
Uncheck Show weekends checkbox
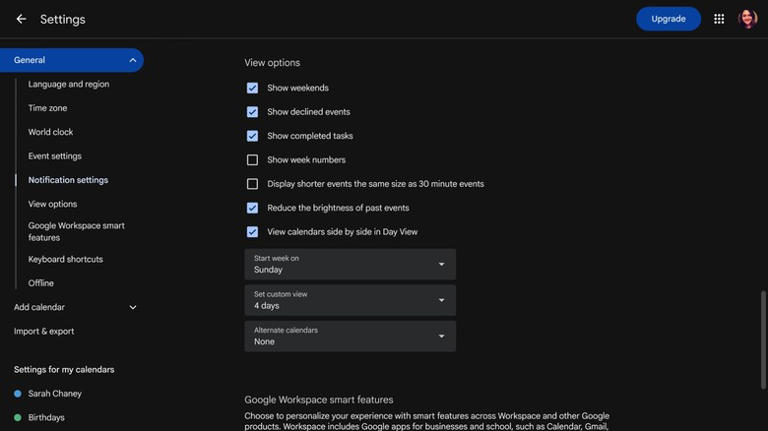252,88
